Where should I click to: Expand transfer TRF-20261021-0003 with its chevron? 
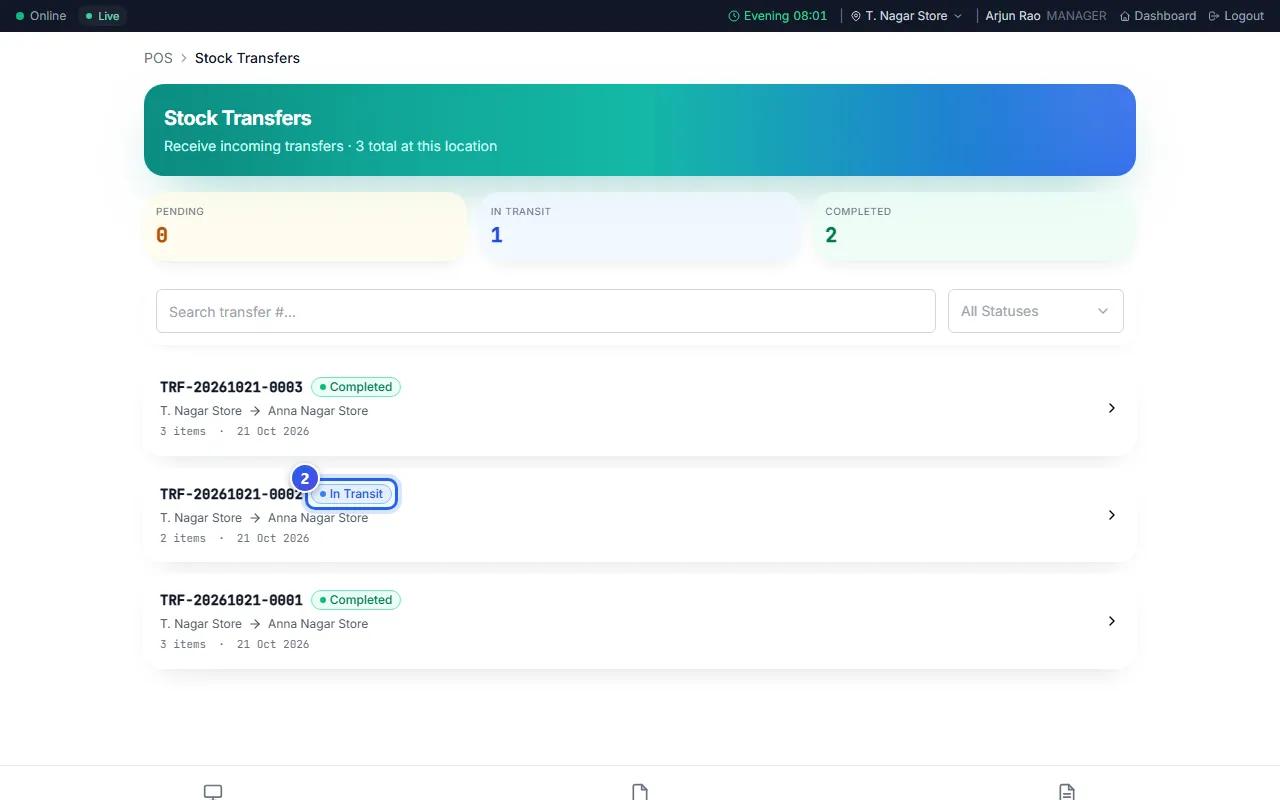pos(1112,408)
